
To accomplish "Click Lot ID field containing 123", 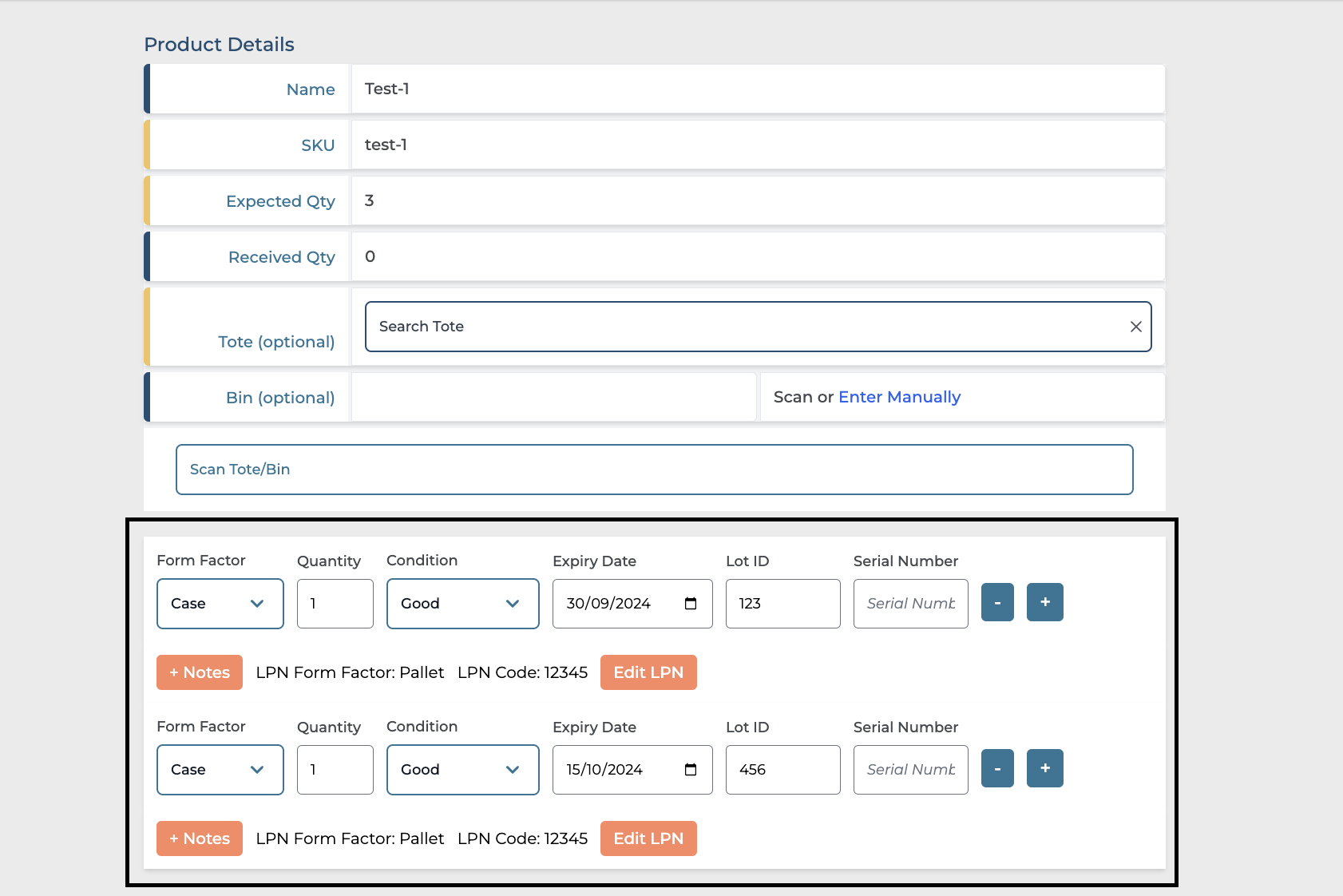I will pos(782,604).
